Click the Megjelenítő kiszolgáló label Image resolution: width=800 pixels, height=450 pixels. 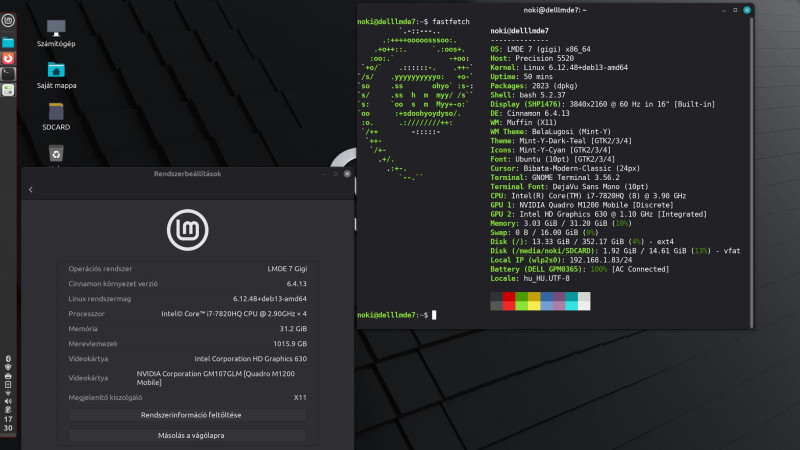click(106, 397)
